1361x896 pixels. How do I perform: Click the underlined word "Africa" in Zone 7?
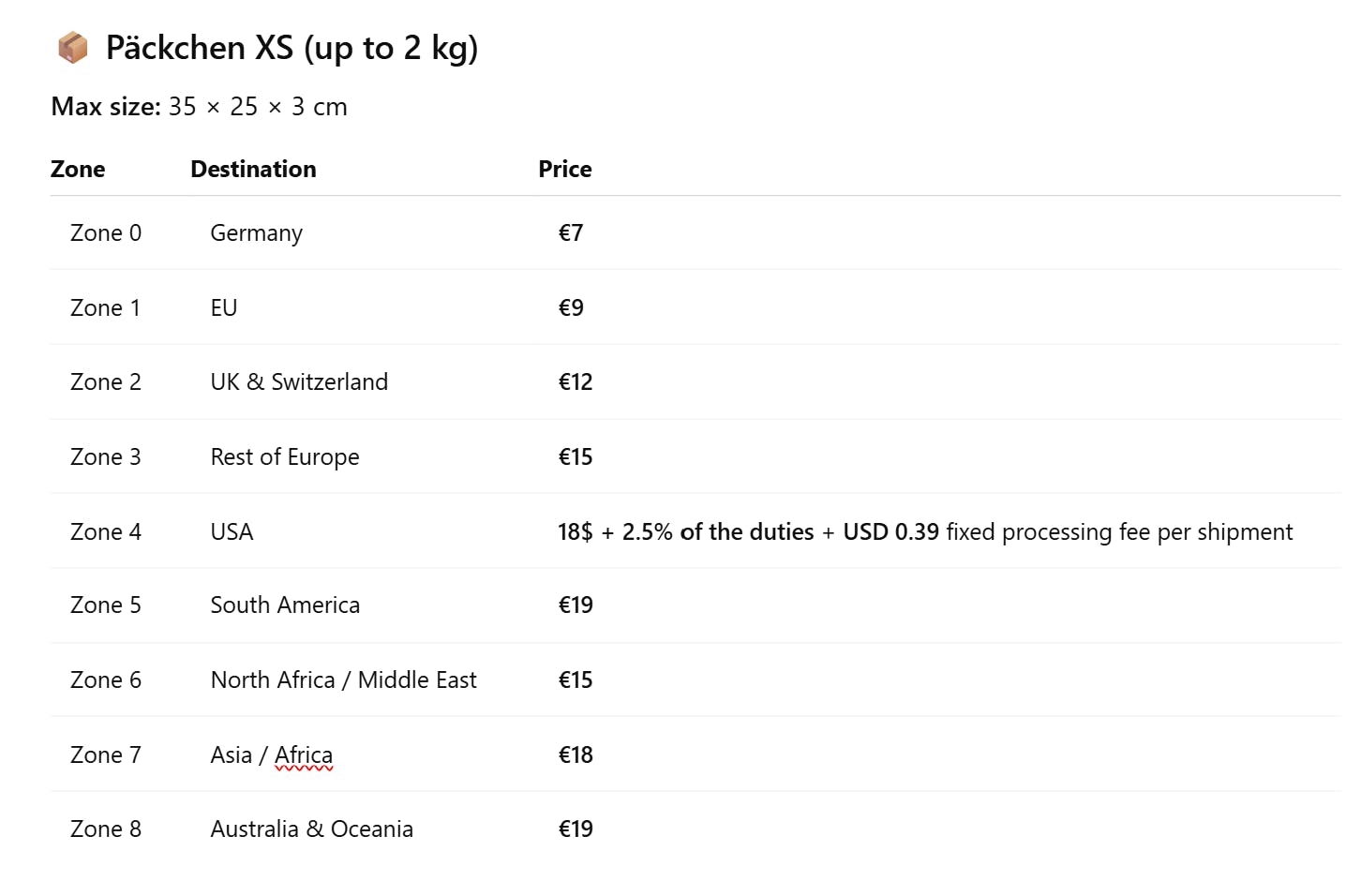[304, 754]
